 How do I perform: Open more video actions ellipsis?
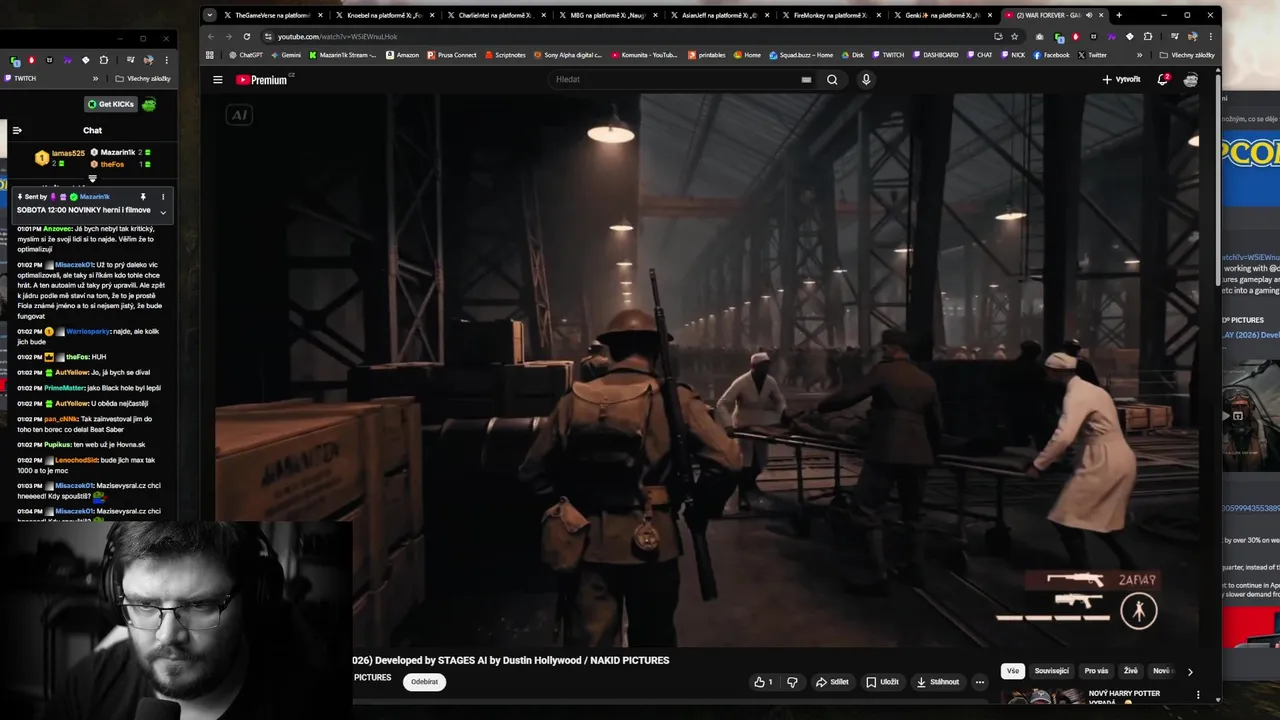pyautogui.click(x=980, y=682)
